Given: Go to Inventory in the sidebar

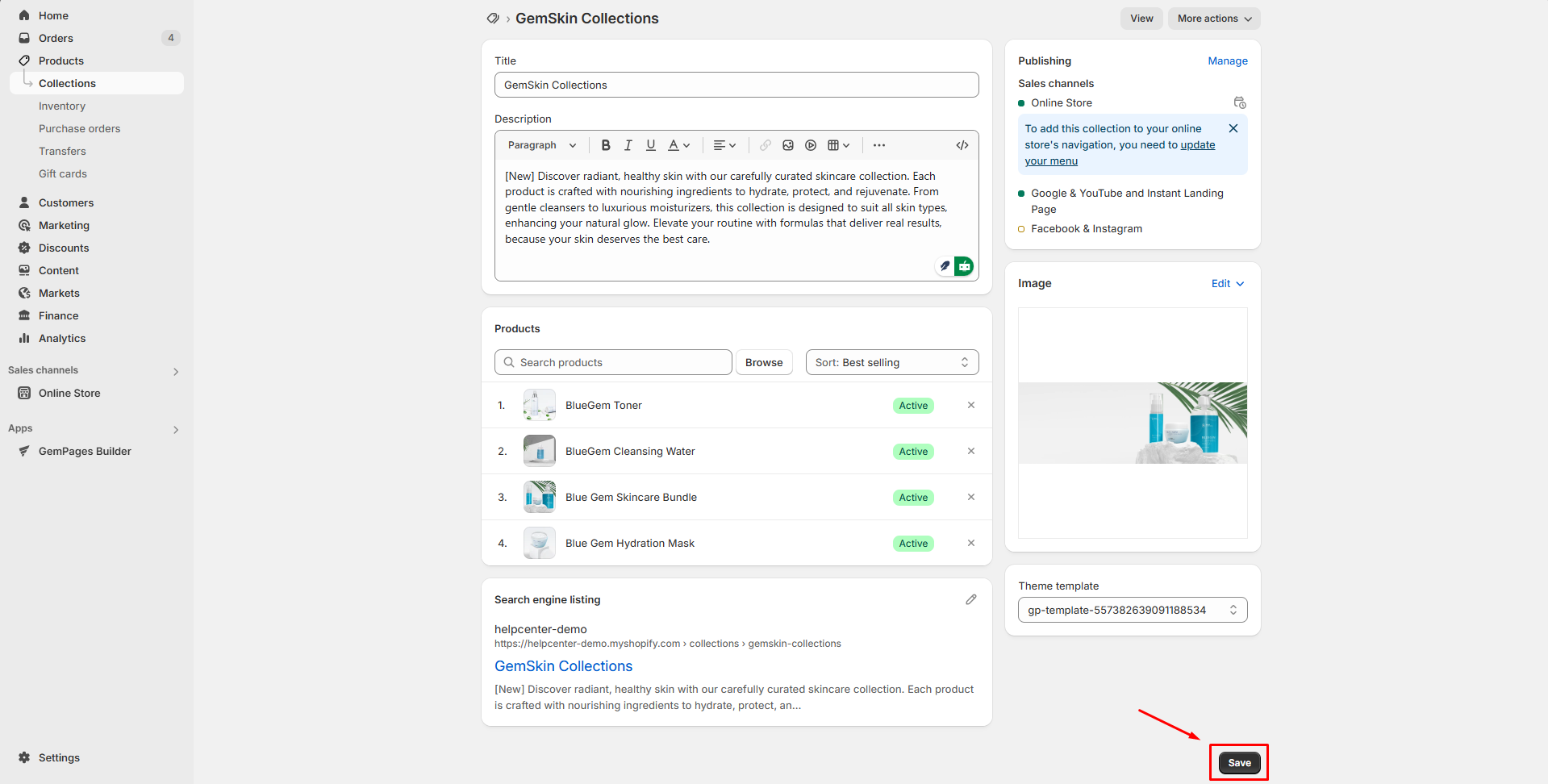Looking at the screenshot, I should [62, 106].
